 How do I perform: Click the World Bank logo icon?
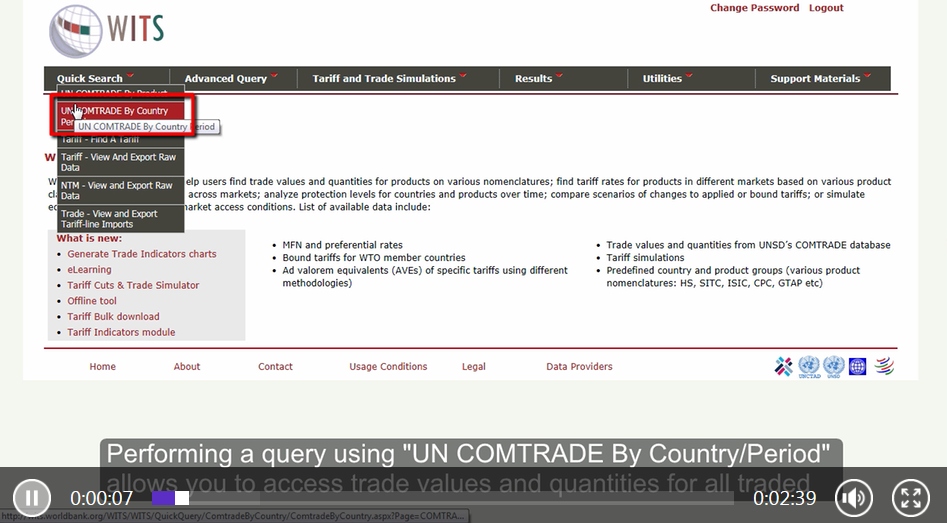(x=857, y=367)
